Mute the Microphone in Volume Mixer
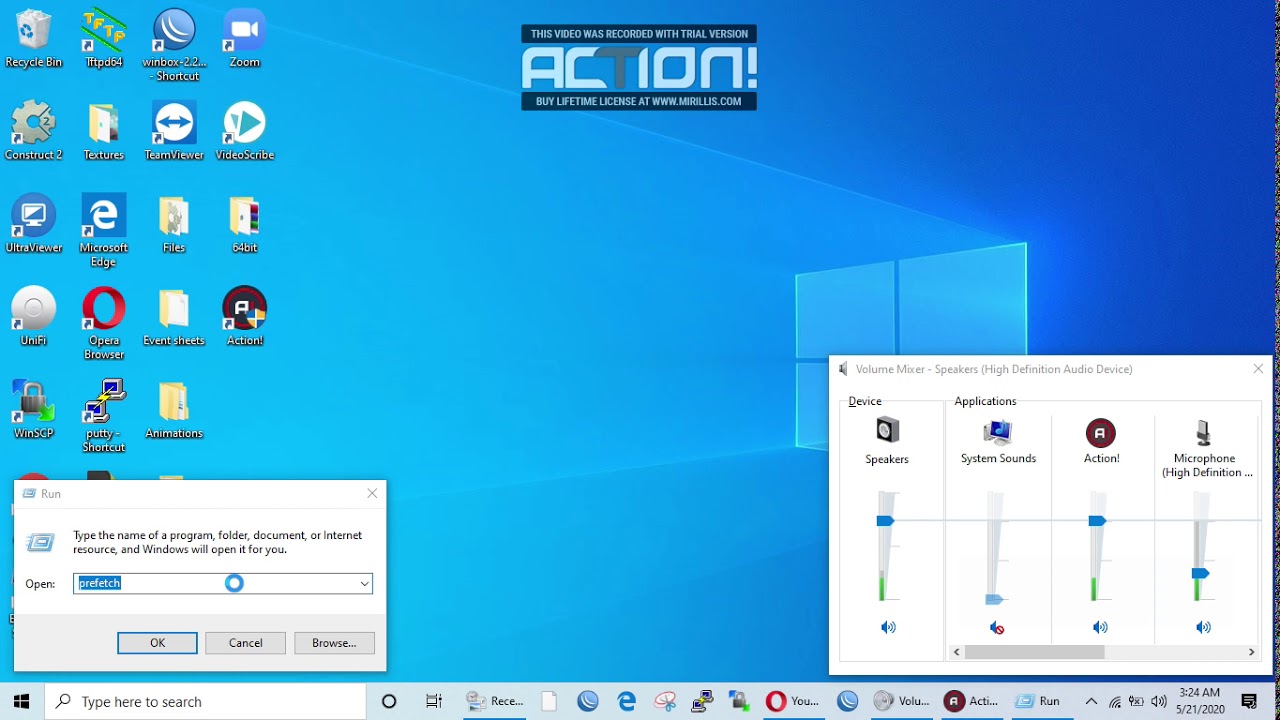Image resolution: width=1280 pixels, height=720 pixels. pos(1203,627)
